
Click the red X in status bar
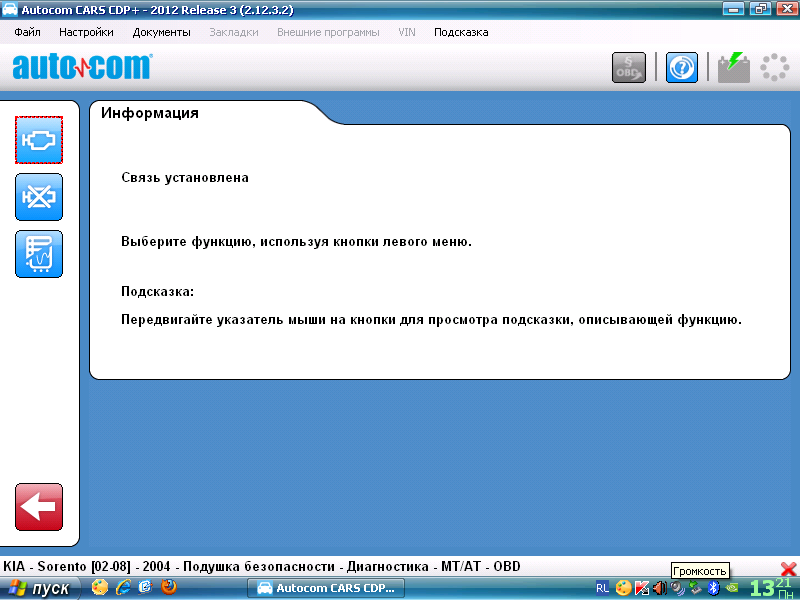788,568
